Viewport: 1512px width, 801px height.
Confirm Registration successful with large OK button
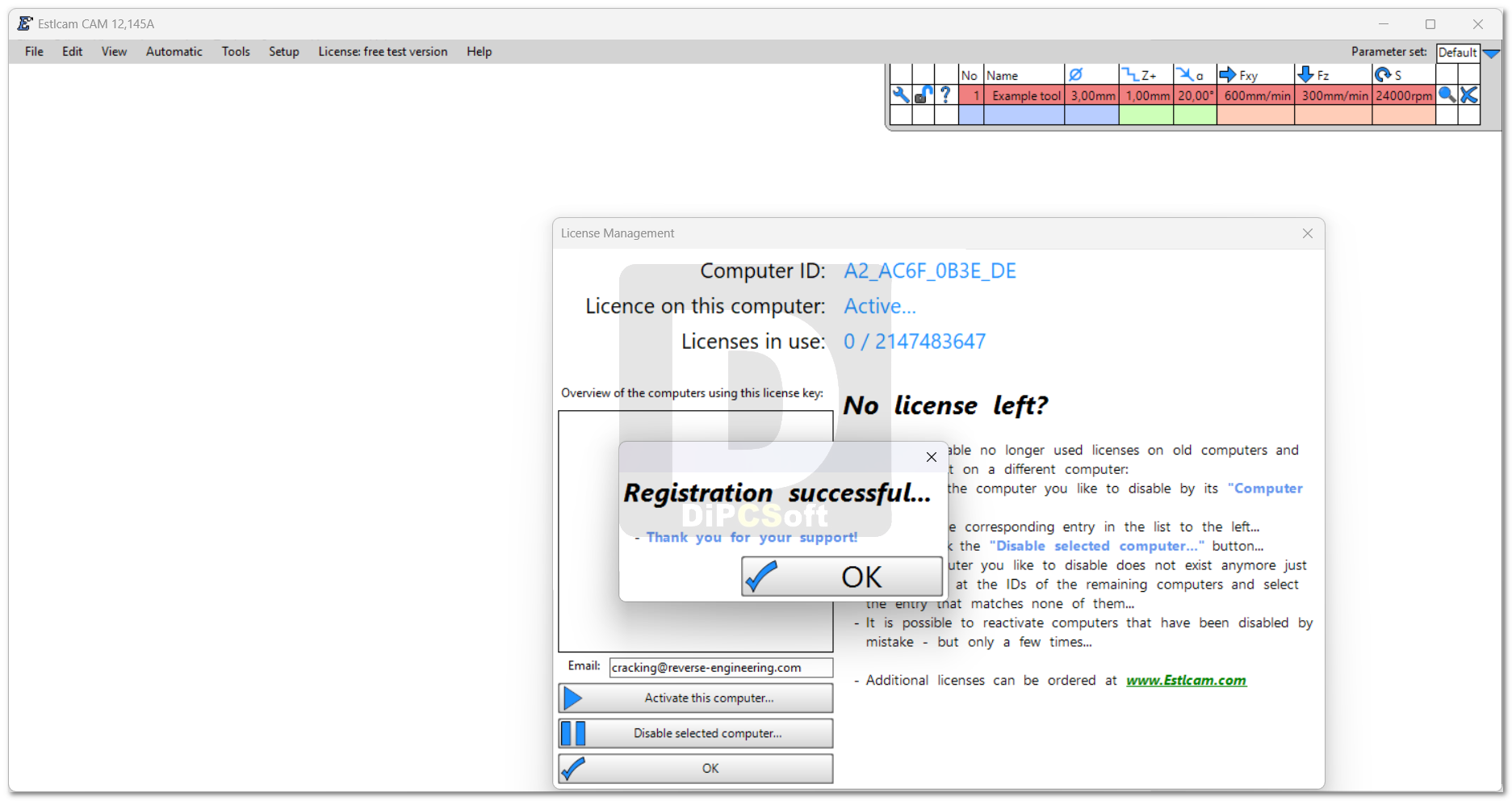(x=841, y=577)
